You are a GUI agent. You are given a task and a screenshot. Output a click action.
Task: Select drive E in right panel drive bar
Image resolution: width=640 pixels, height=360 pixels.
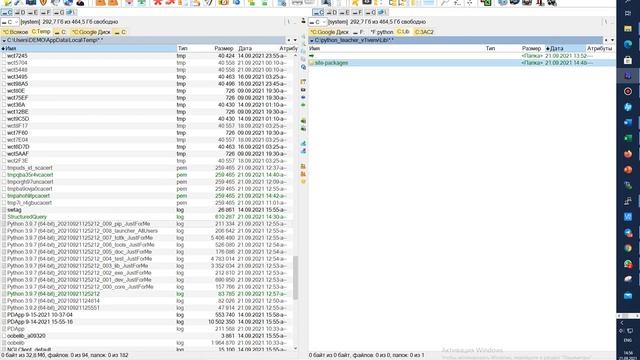coord(344,13)
